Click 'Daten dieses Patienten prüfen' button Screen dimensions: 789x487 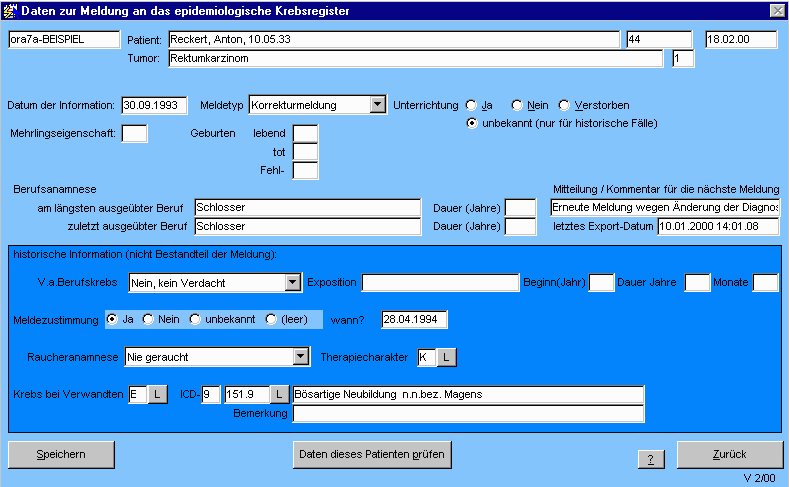(372, 454)
